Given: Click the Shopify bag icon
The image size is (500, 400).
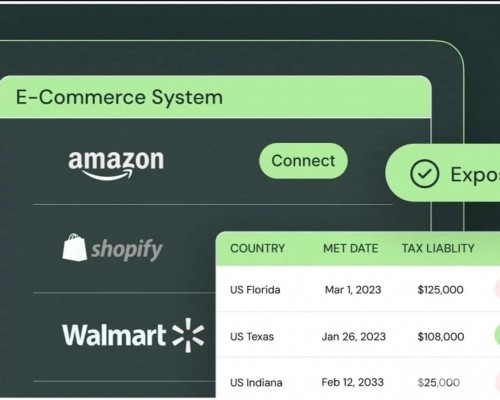Looking at the screenshot, I should (x=75, y=247).
